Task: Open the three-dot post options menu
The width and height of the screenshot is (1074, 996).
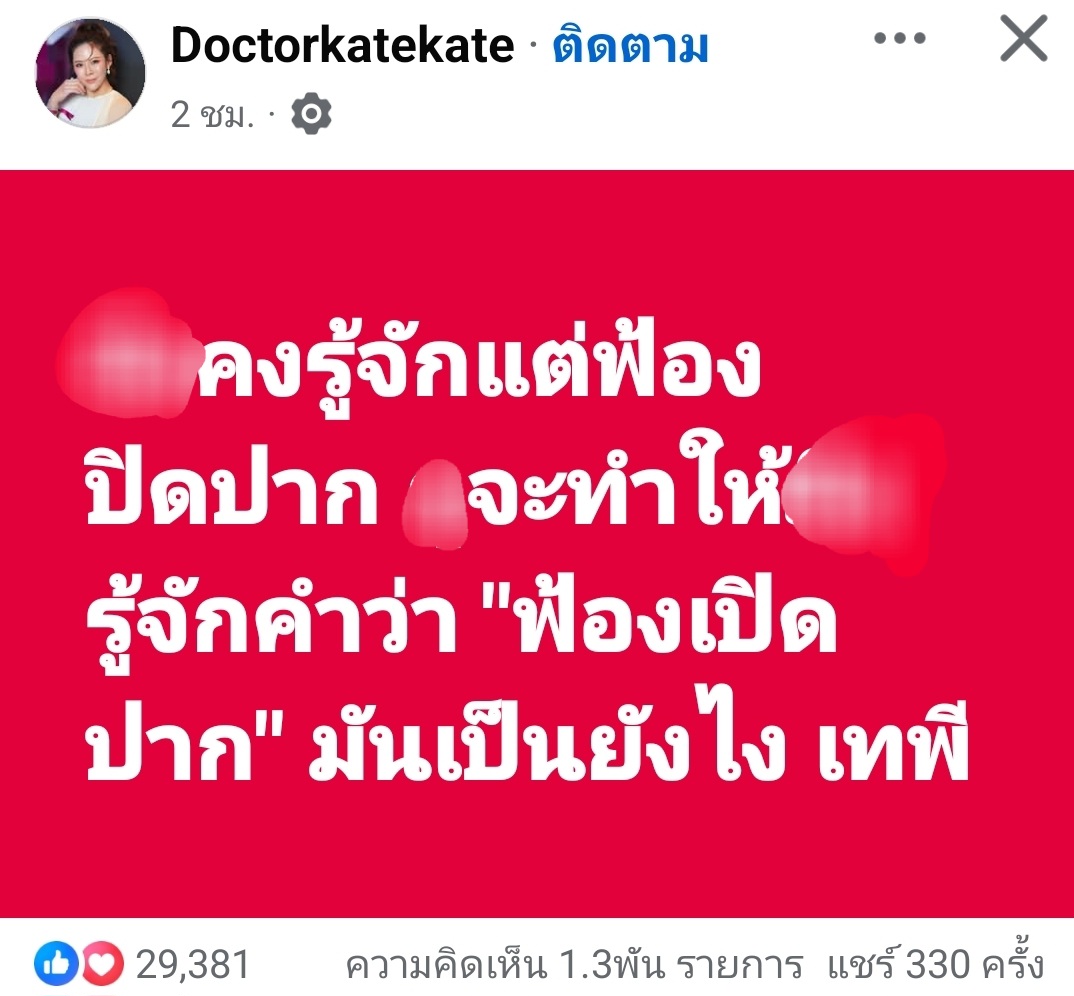Action: 899,38
